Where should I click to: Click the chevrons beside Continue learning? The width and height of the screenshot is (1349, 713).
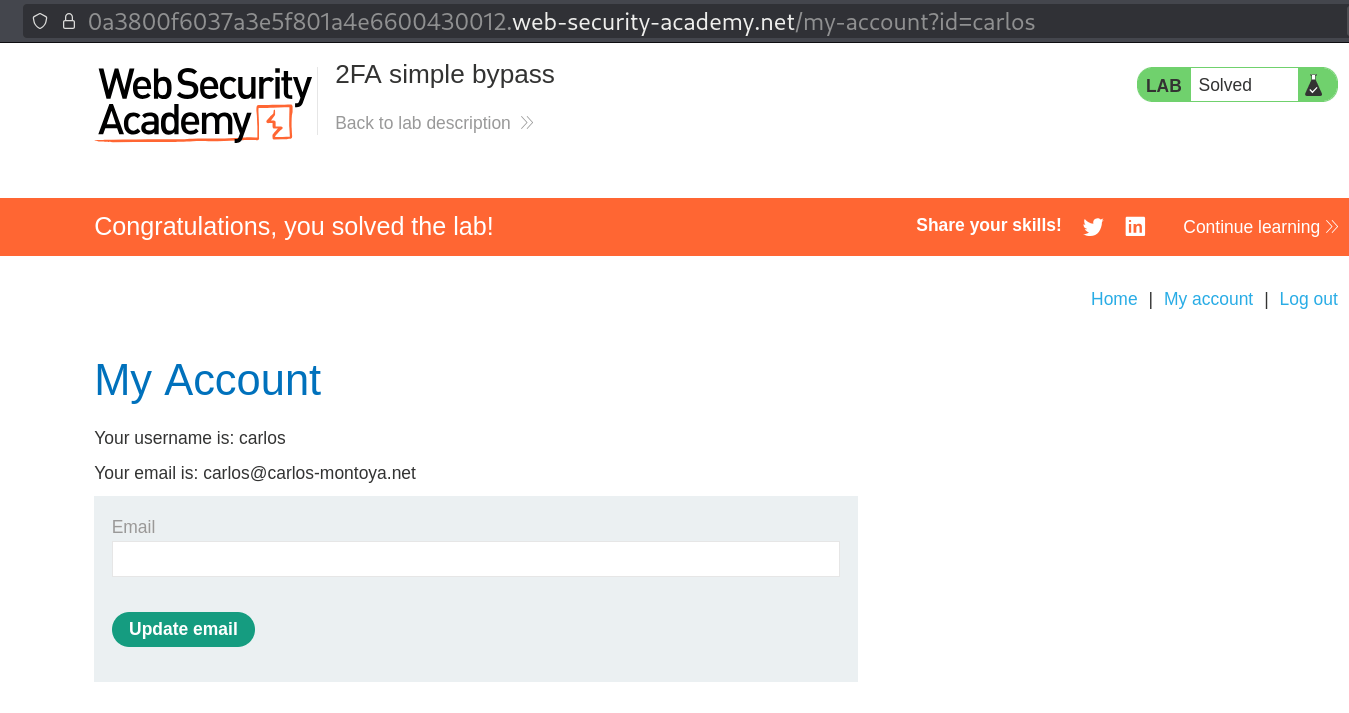(1331, 226)
